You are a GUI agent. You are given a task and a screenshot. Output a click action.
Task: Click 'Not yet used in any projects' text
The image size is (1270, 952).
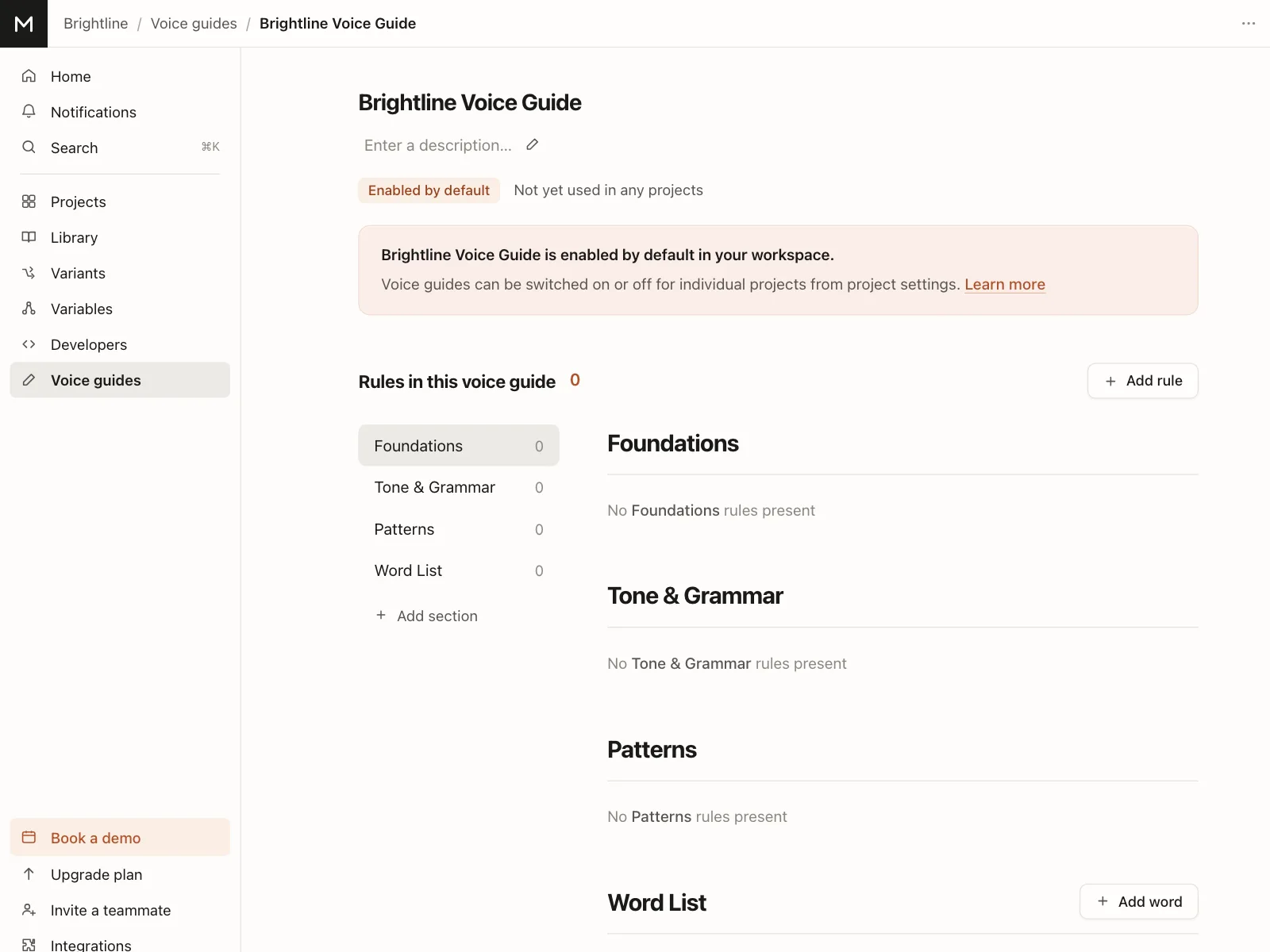(x=608, y=190)
